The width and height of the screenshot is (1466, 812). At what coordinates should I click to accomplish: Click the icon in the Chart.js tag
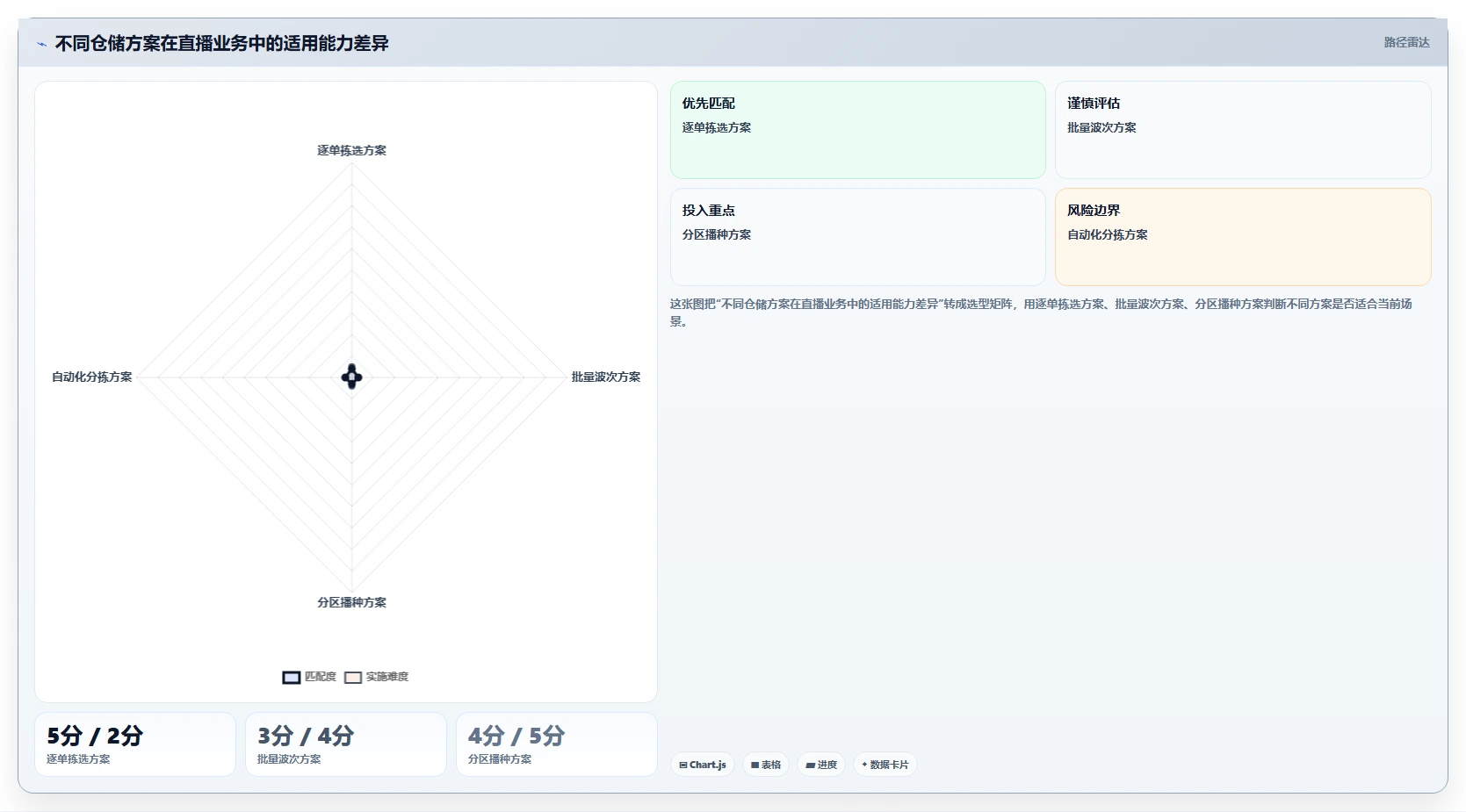[683, 765]
